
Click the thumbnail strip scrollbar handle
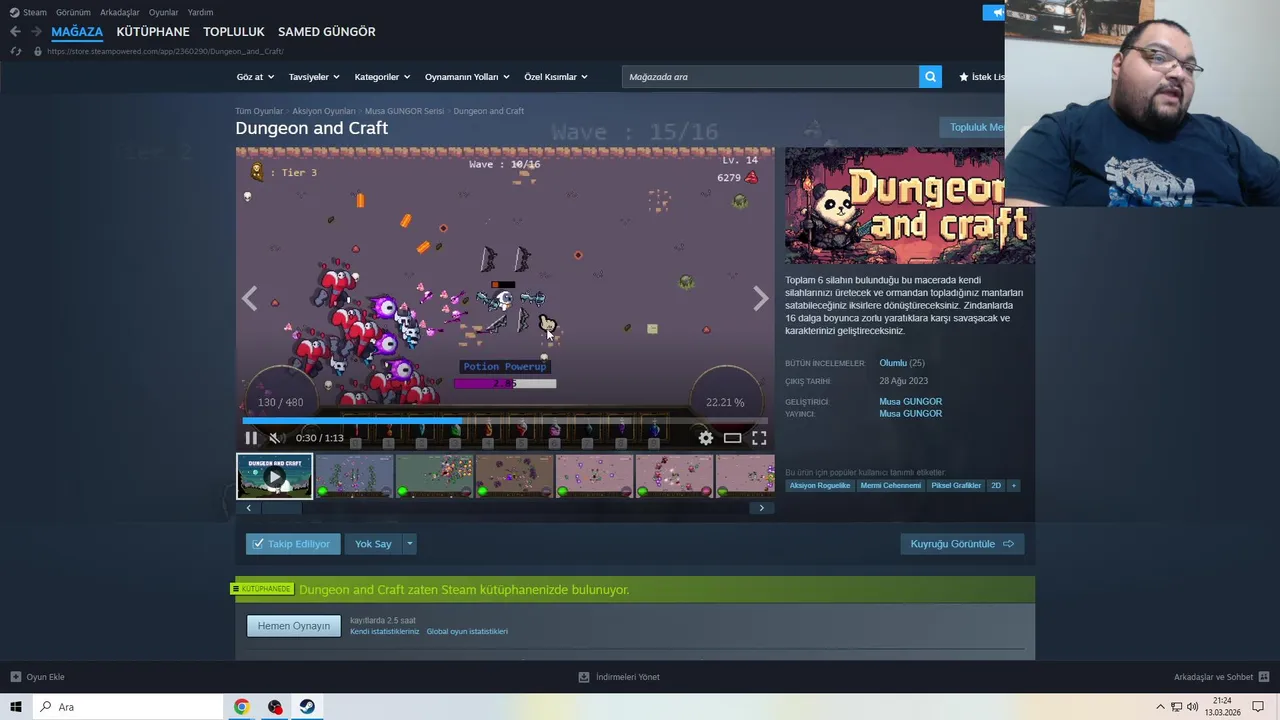(x=281, y=508)
